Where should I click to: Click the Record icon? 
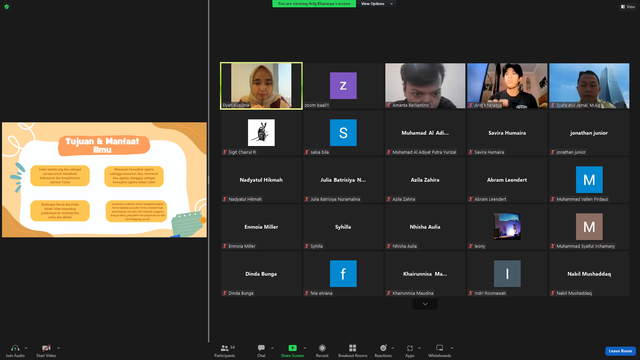point(322,348)
